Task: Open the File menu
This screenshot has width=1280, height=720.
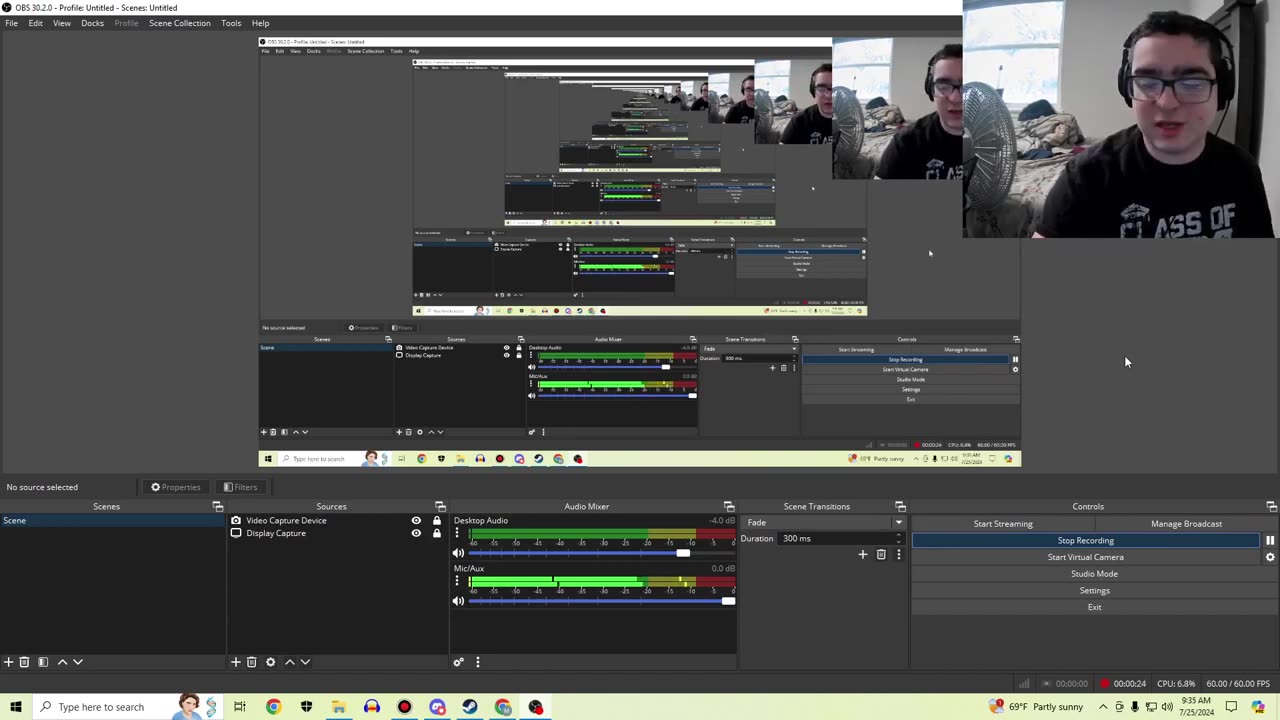Action: point(11,23)
